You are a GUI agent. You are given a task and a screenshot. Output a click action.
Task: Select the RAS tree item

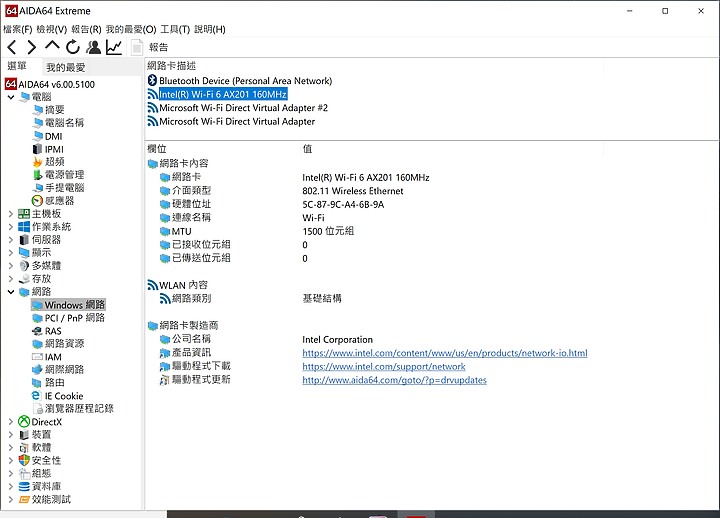click(47, 331)
